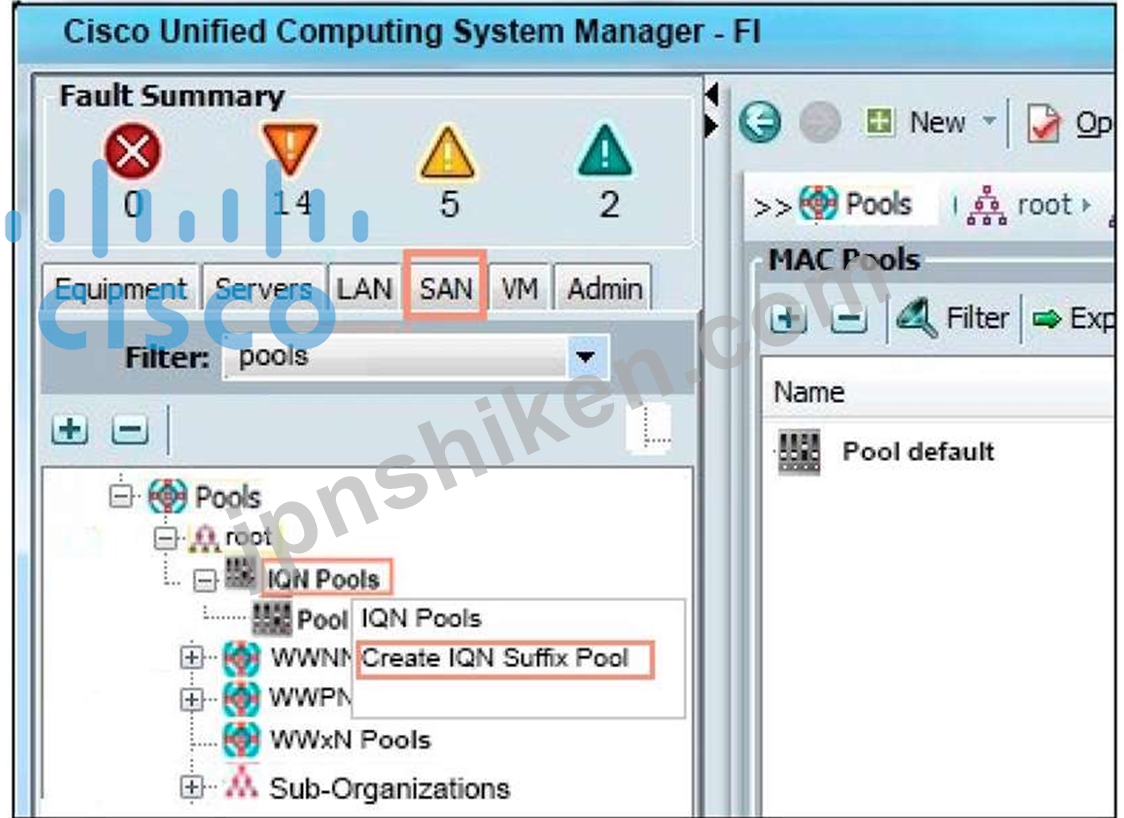Screen dimensions: 1124x818
Task: Open the root breadcrumb arrow
Action: pos(1087,205)
